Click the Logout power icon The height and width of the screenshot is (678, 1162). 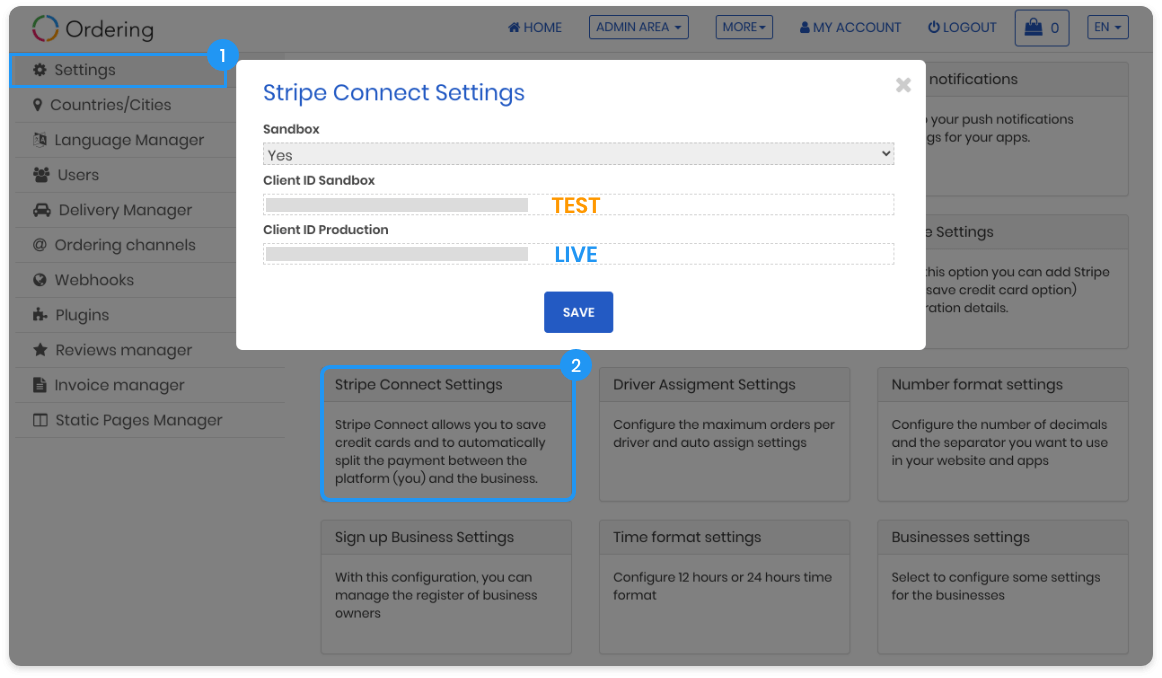point(934,27)
